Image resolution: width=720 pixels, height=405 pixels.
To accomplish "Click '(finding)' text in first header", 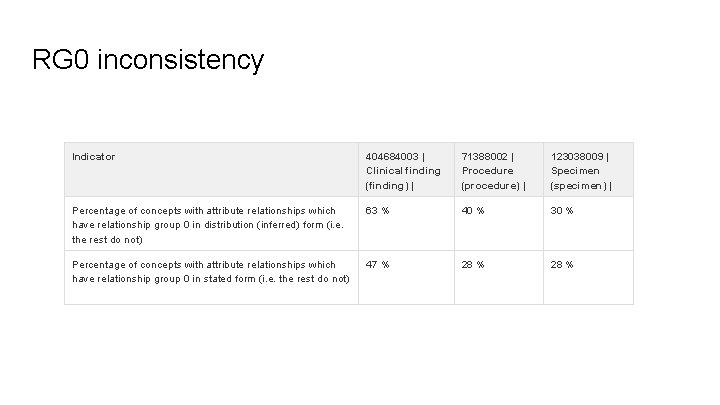I will click(x=387, y=186).
